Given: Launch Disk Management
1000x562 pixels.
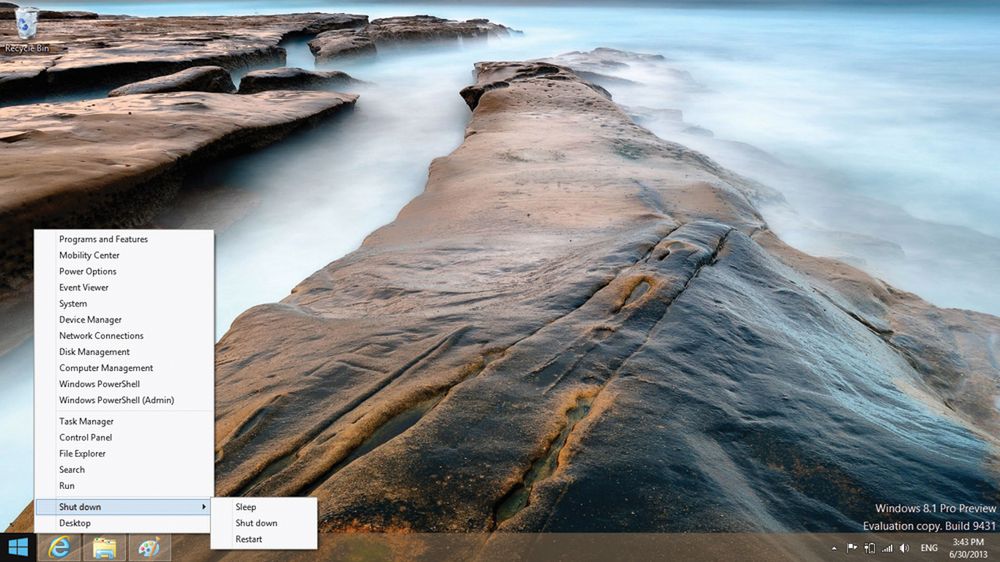Looking at the screenshot, I should coord(124,351).
